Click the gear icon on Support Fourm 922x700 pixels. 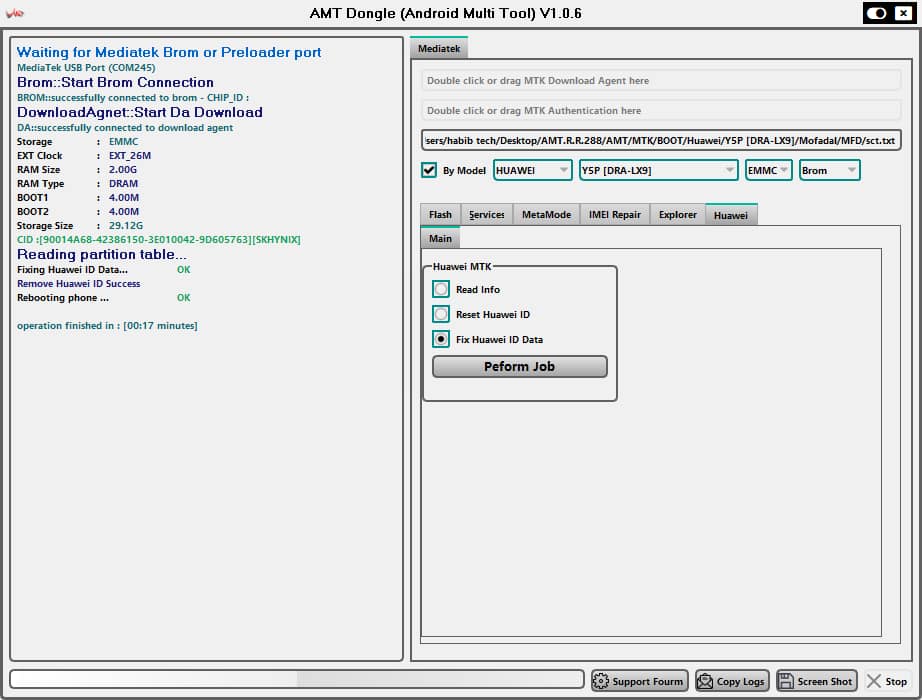600,681
